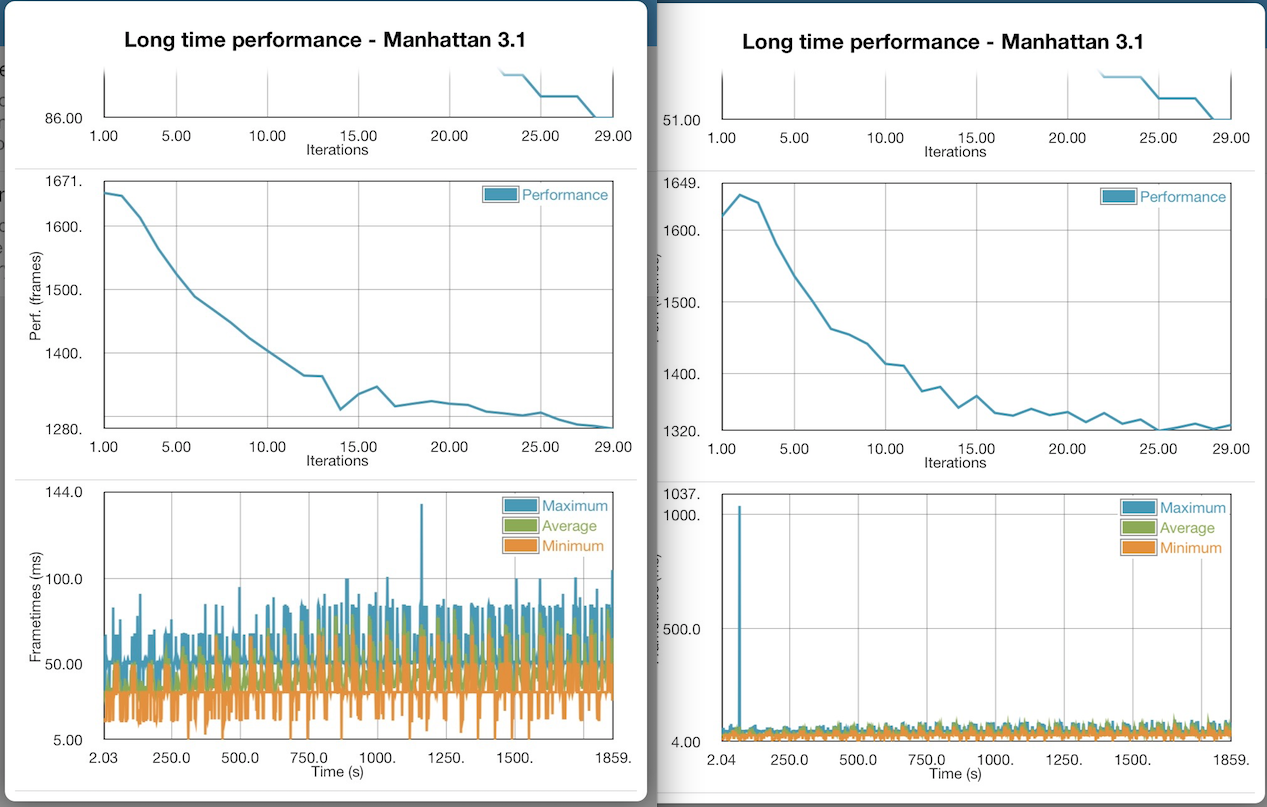Click the '1280.' axis value
The height and width of the screenshot is (807, 1267).
(63, 429)
